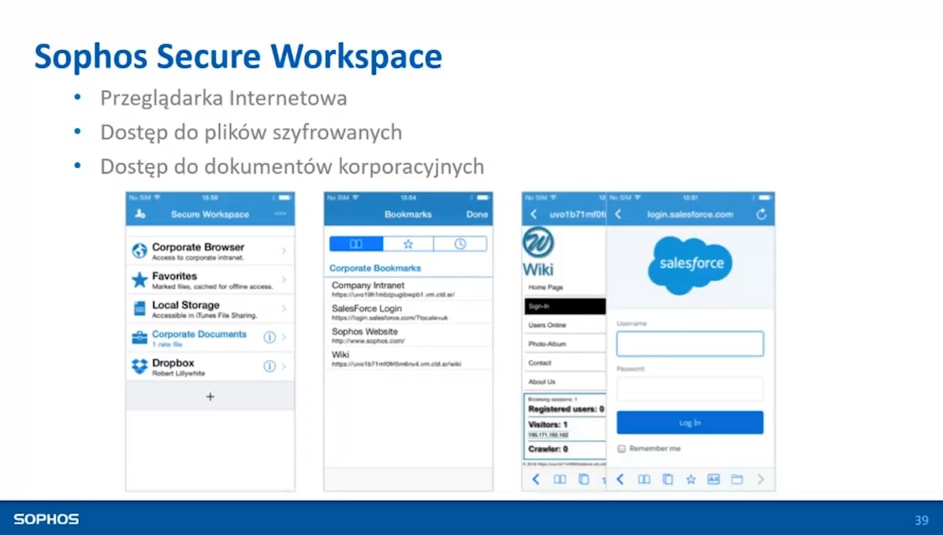Expand the Favorites row chevron
The image size is (943, 535).
(284, 280)
